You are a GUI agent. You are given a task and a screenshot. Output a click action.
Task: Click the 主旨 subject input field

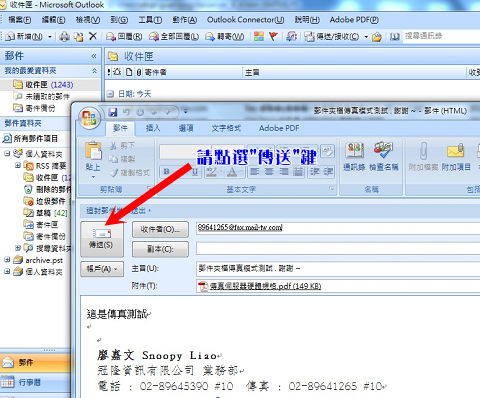pos(338,269)
